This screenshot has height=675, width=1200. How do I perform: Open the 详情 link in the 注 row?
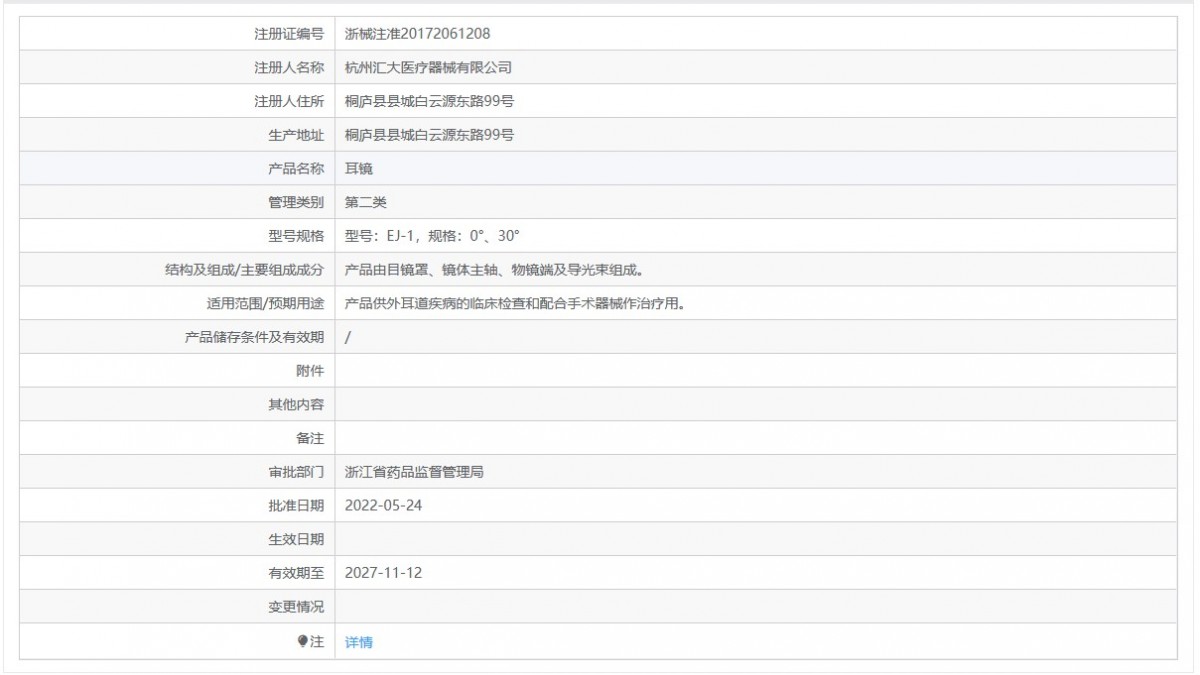pos(358,642)
